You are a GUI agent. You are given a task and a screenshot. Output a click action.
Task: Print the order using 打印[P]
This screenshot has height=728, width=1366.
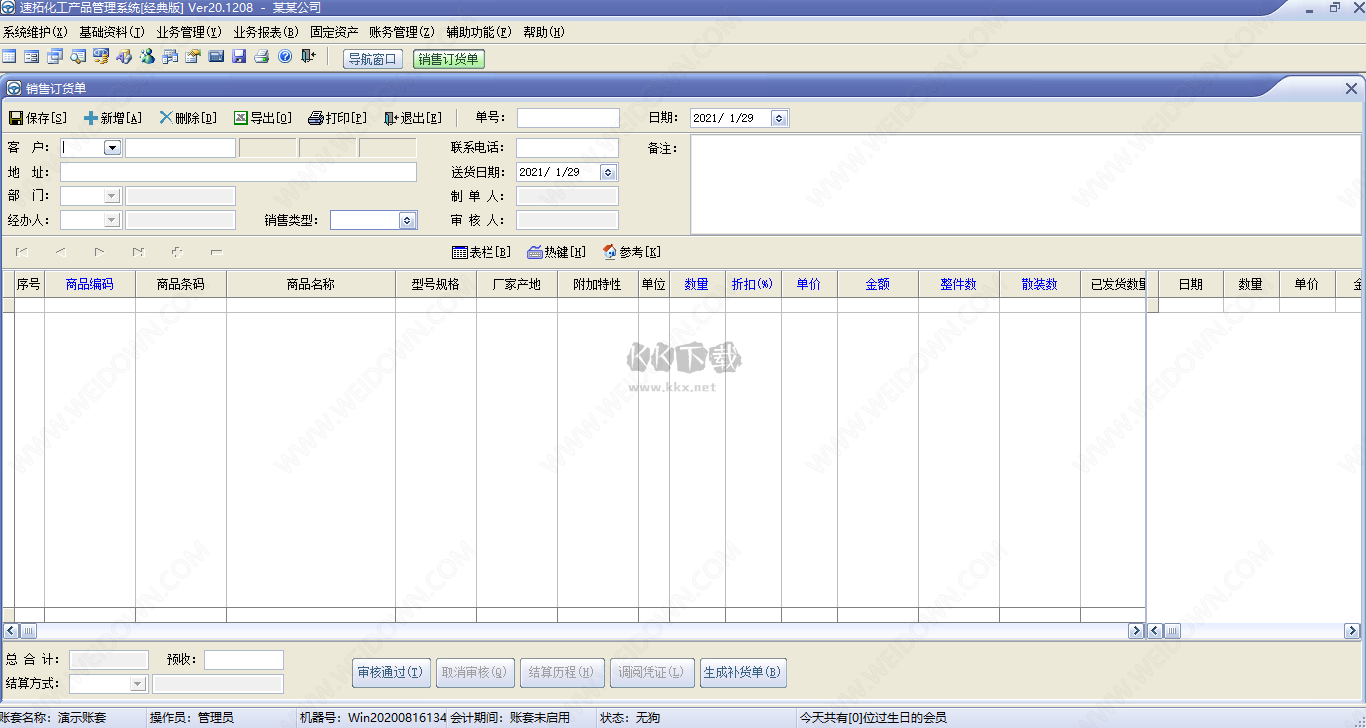pos(337,118)
